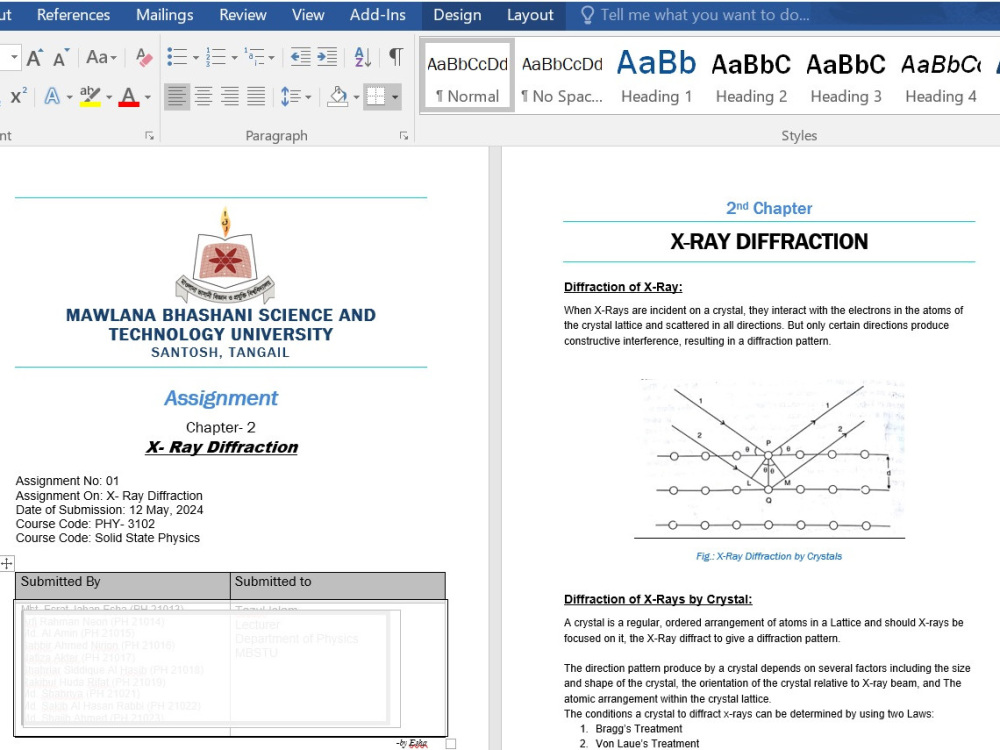
Task: Open the Mailings tab
Action: pyautogui.click(x=165, y=15)
